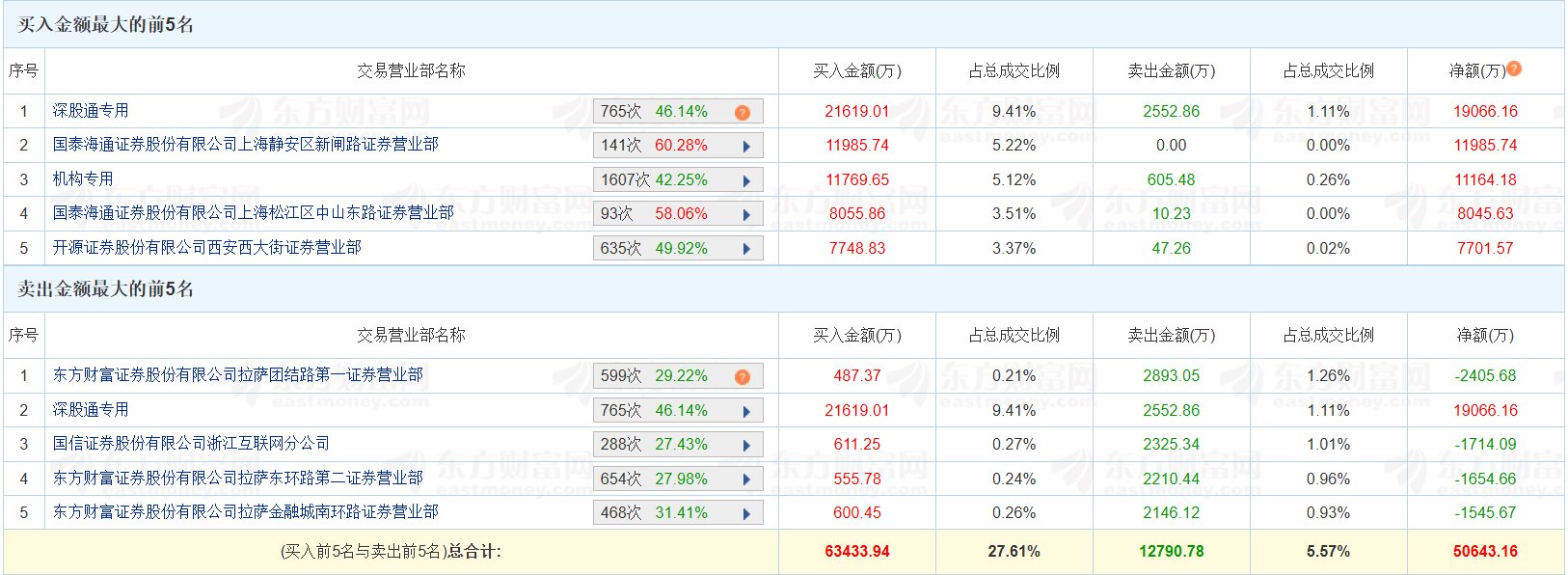Image resolution: width=1568 pixels, height=575 pixels.
Task: Open the 东方财富证券拉萨团结路第一证券营业部 link
Action: tap(237, 375)
